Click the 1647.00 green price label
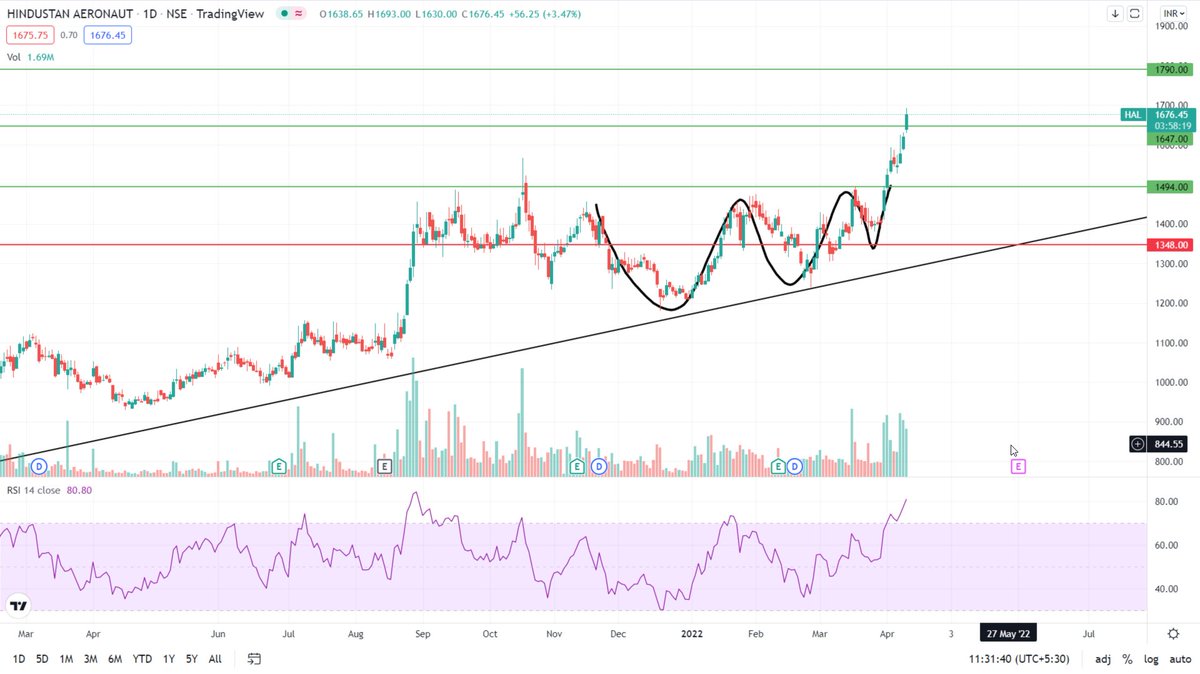Screen dimensions: 1200x674 (1169, 139)
